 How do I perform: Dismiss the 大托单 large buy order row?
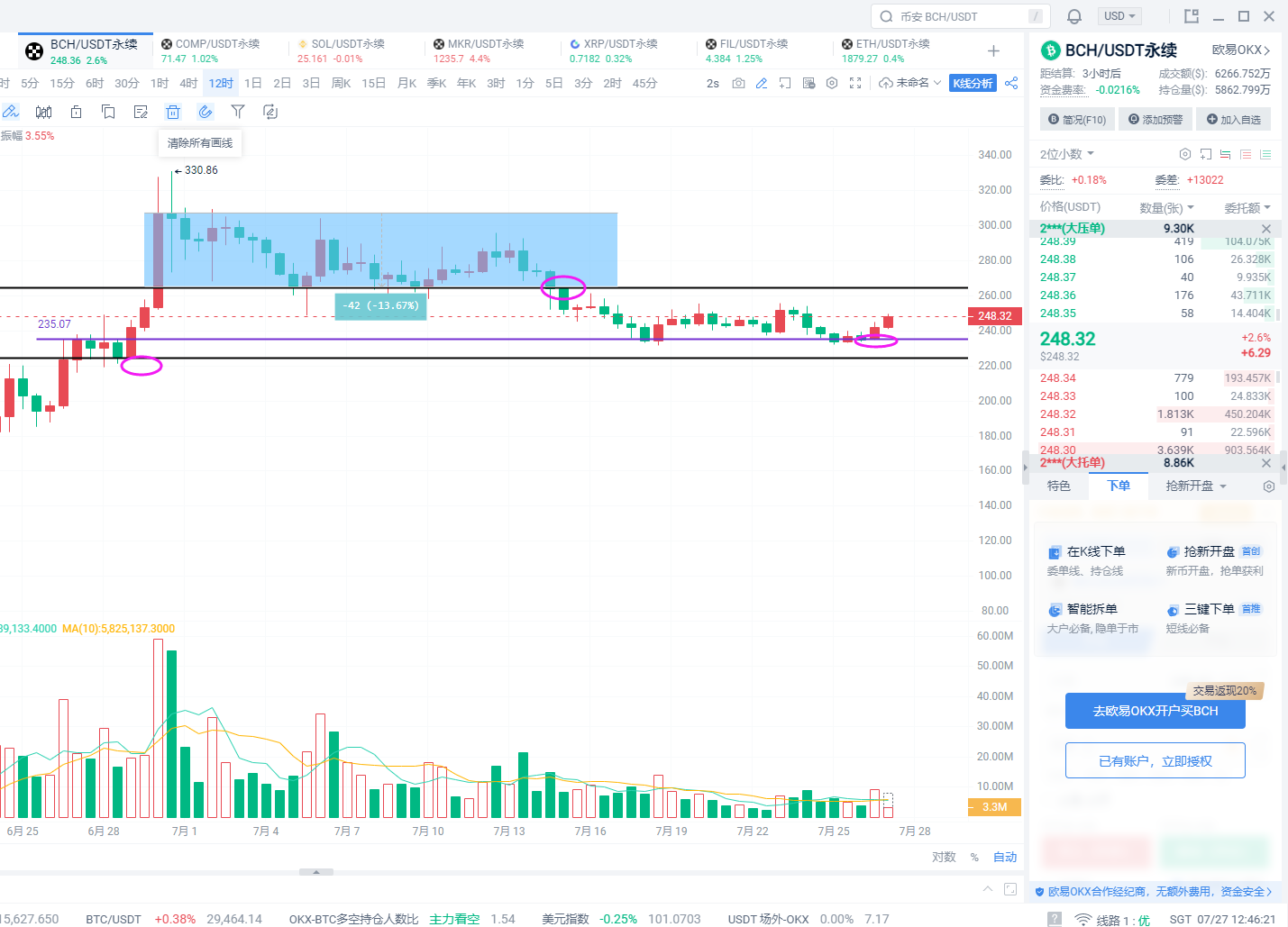tap(1266, 463)
